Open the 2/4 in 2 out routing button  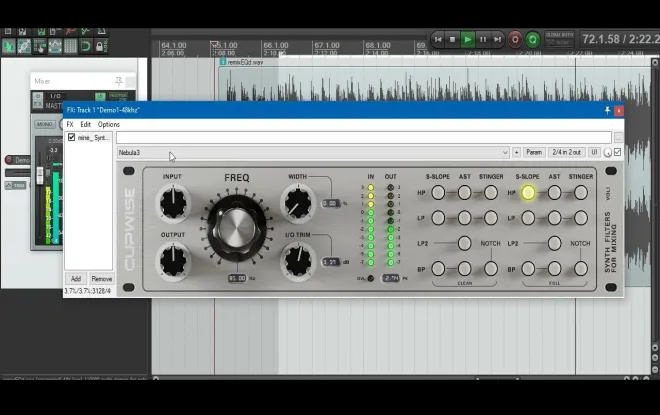(x=567, y=152)
